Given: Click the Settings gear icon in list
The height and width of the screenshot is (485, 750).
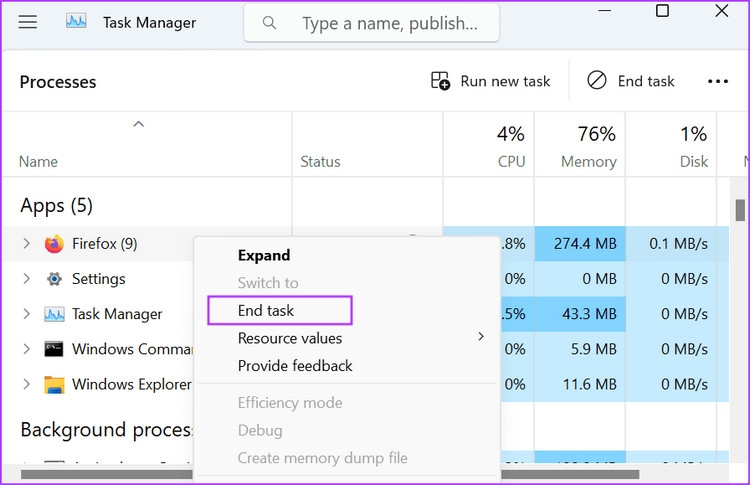Looking at the screenshot, I should coord(54,279).
